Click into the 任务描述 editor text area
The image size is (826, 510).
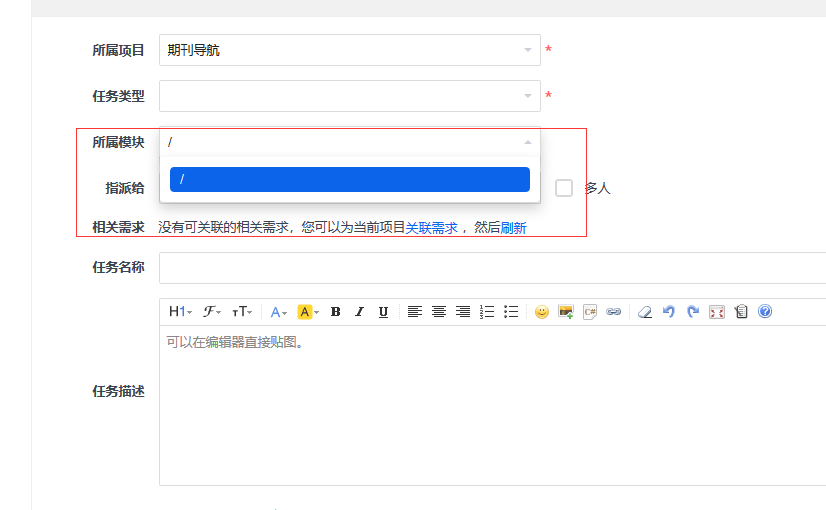pos(493,405)
